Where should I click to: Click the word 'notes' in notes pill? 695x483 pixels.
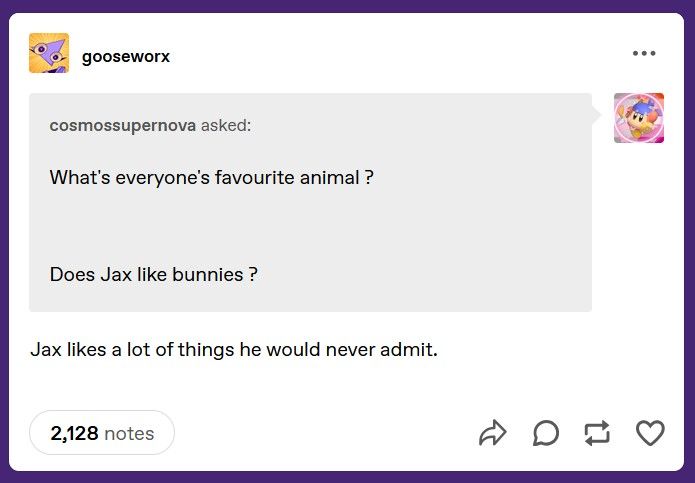(129, 433)
